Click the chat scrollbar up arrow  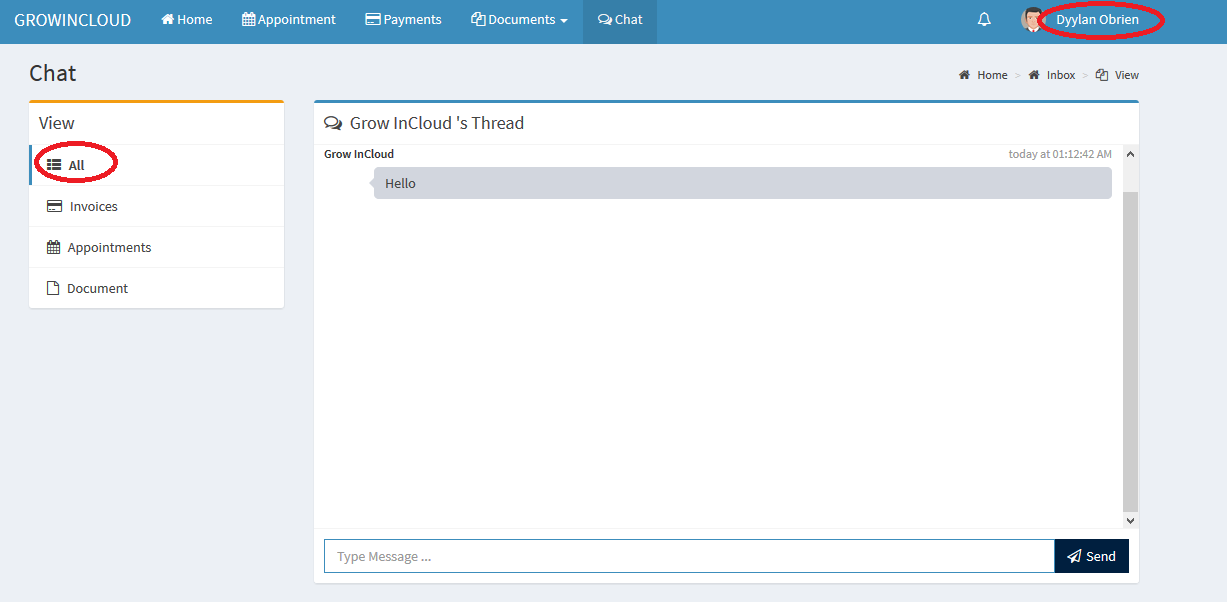point(1130,154)
